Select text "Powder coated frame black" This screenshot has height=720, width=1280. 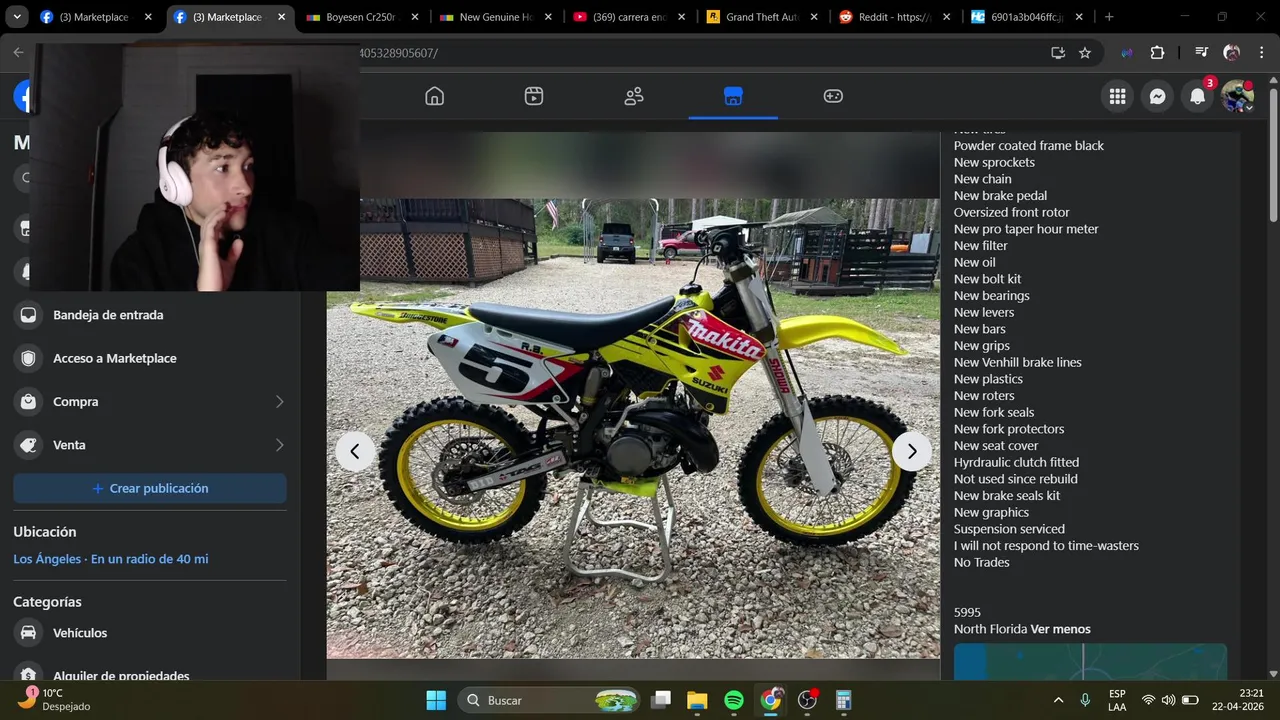click(1029, 145)
